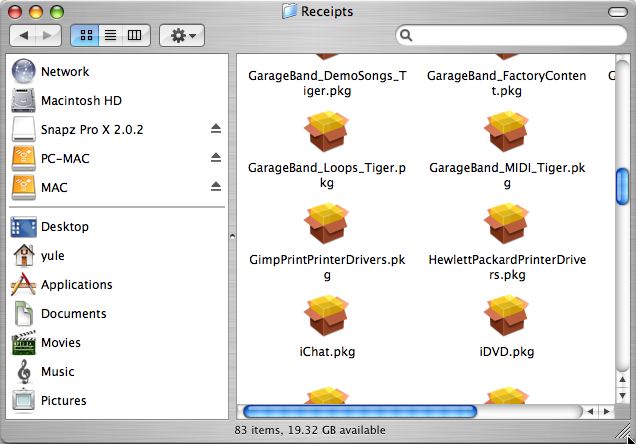
Task: Switch to list view
Action: pos(110,35)
